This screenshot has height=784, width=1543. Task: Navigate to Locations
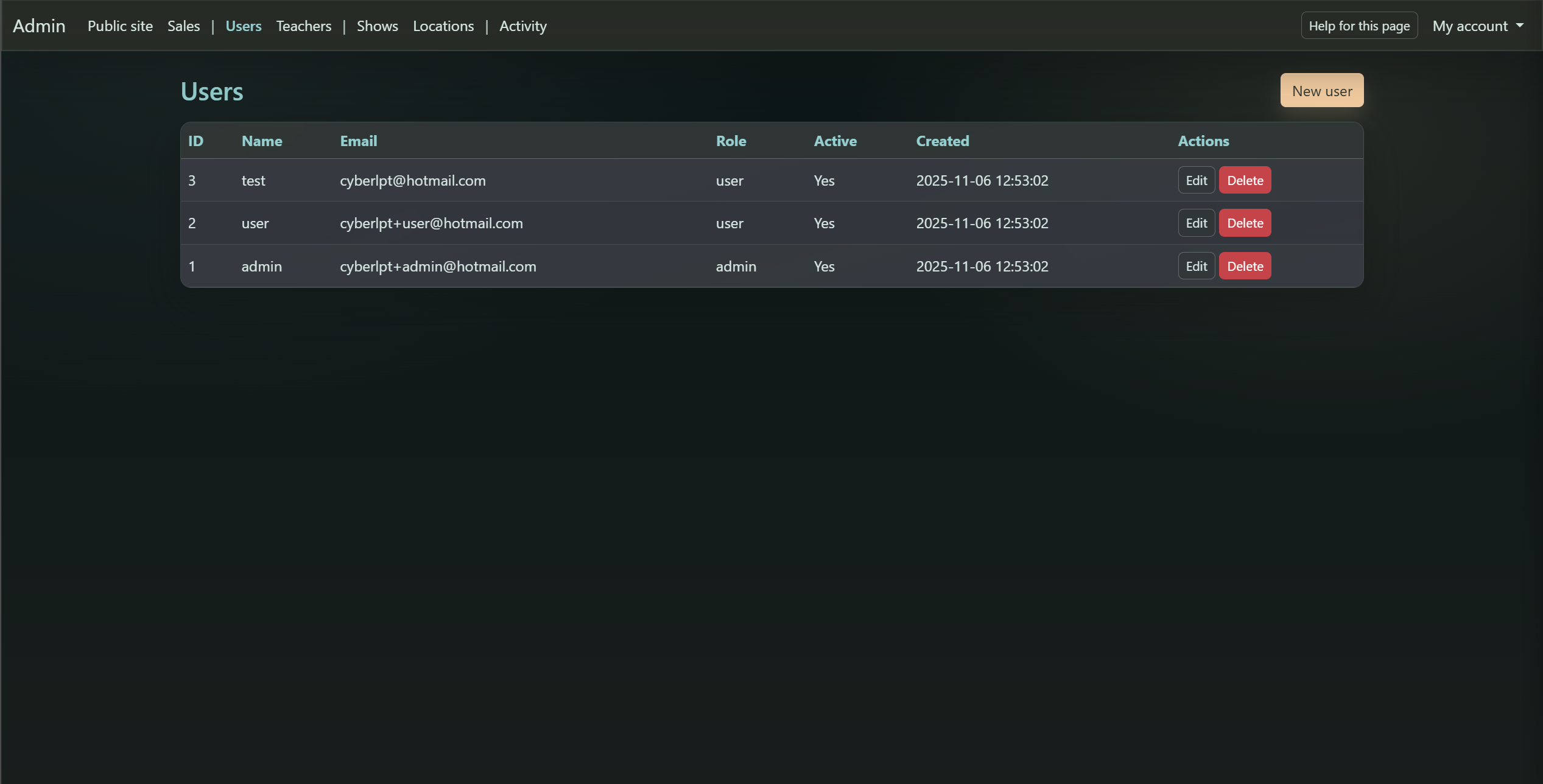(443, 26)
